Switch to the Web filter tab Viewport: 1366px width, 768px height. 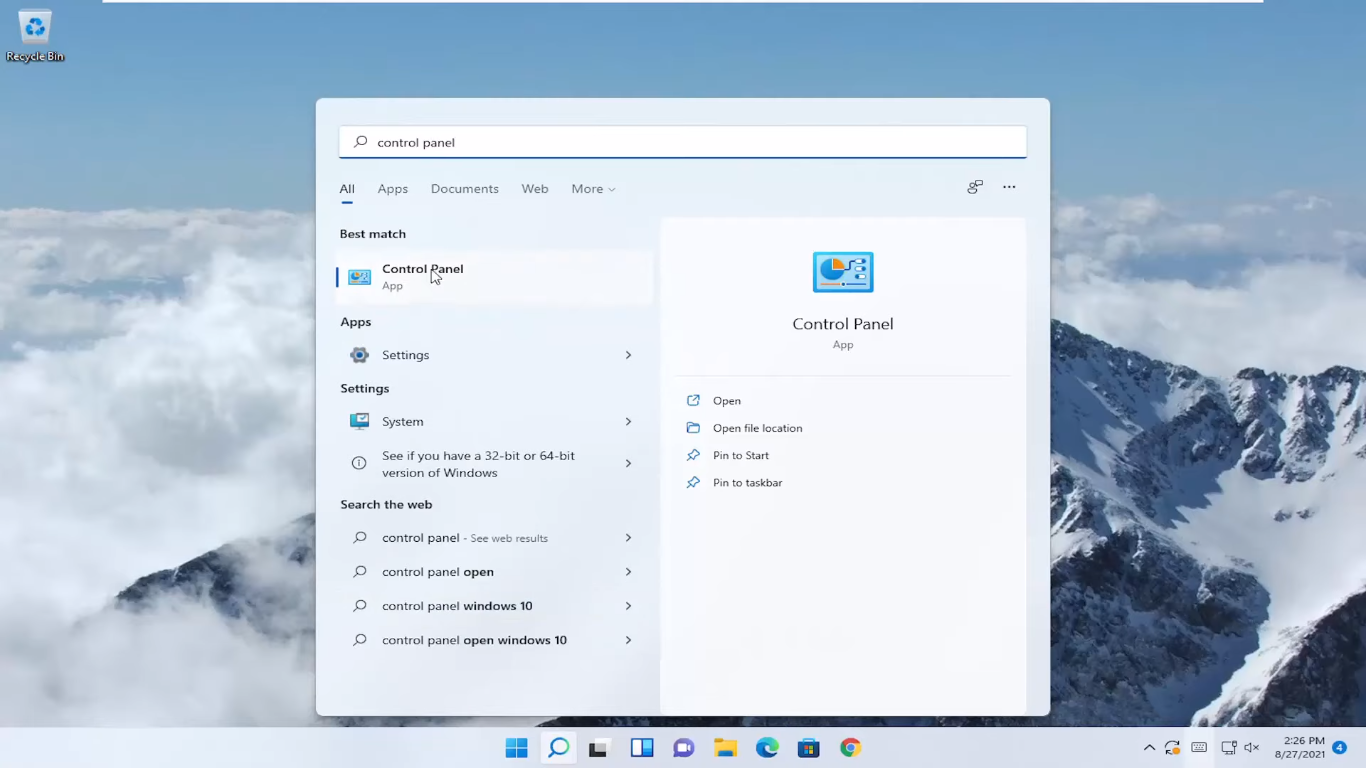point(535,189)
